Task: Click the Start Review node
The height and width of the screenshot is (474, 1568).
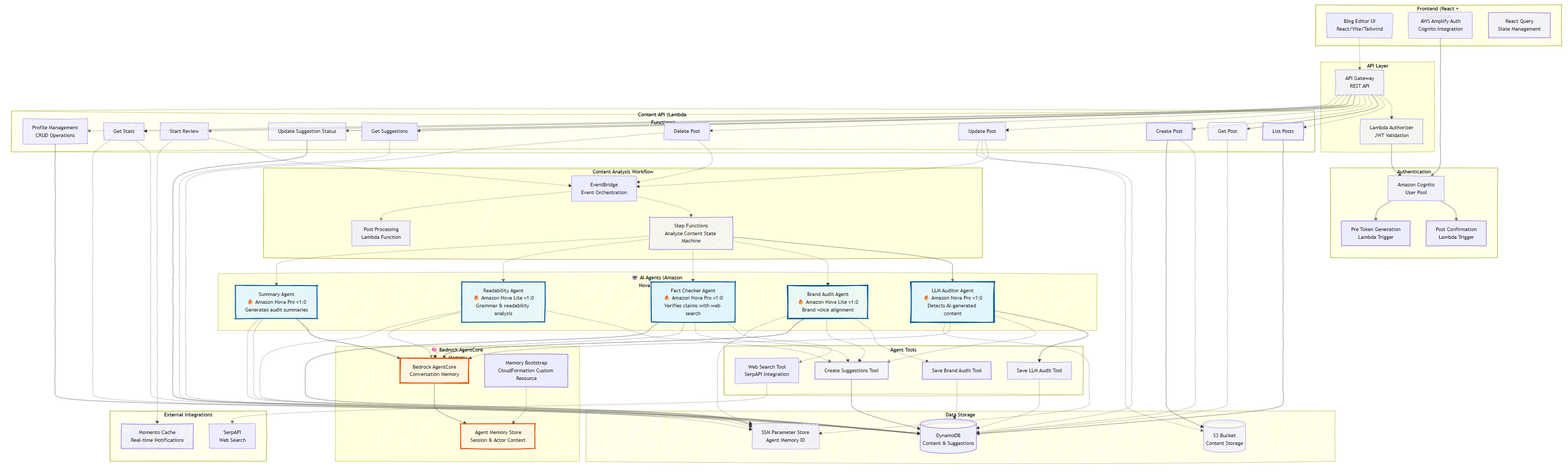Action: coord(184,131)
